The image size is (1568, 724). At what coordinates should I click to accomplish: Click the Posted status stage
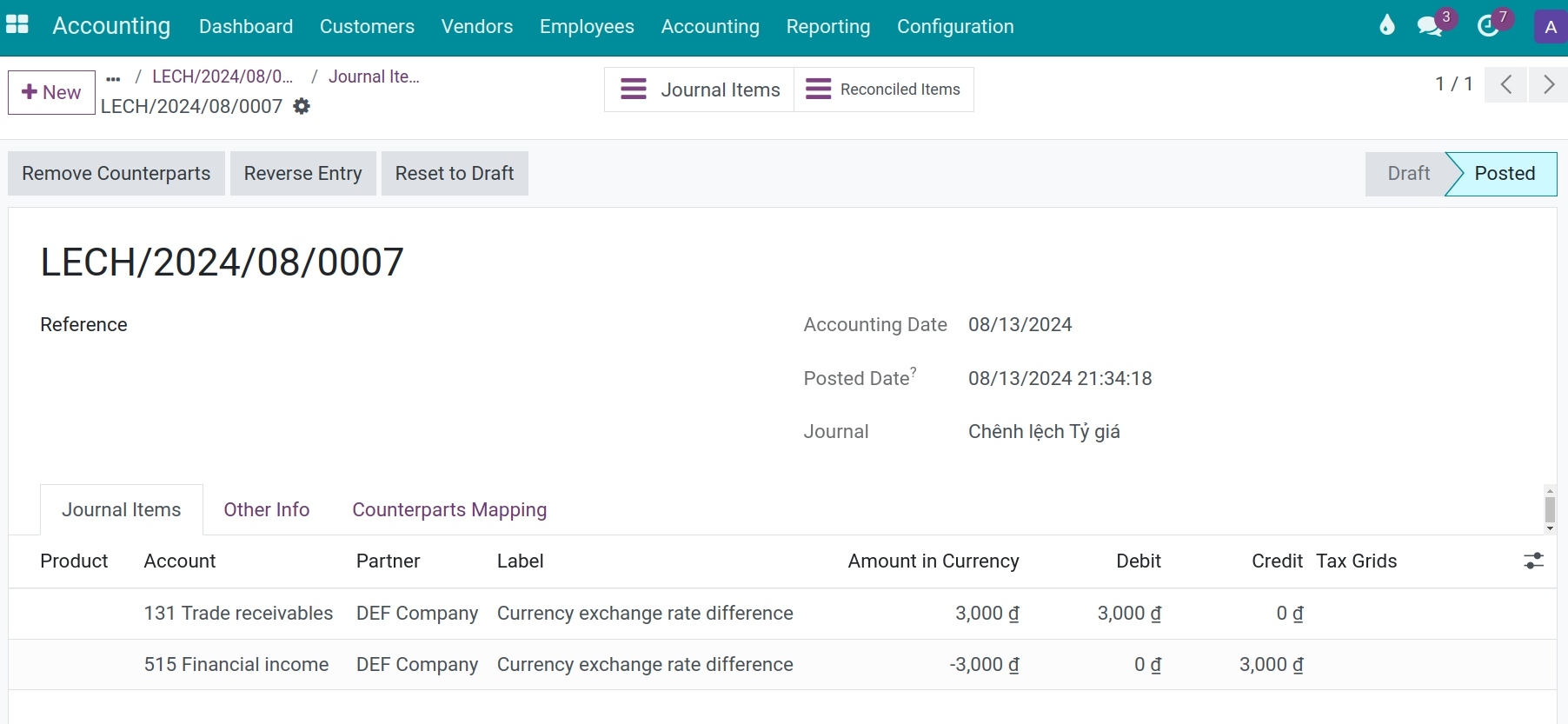(1504, 174)
